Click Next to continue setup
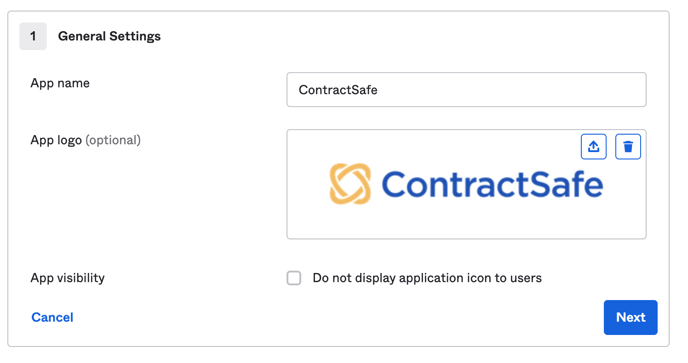 (x=630, y=317)
